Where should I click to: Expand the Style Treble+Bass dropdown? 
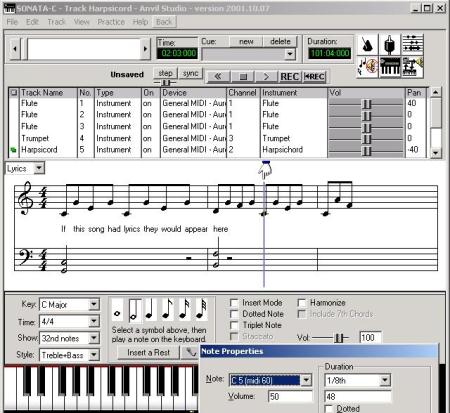(94, 355)
